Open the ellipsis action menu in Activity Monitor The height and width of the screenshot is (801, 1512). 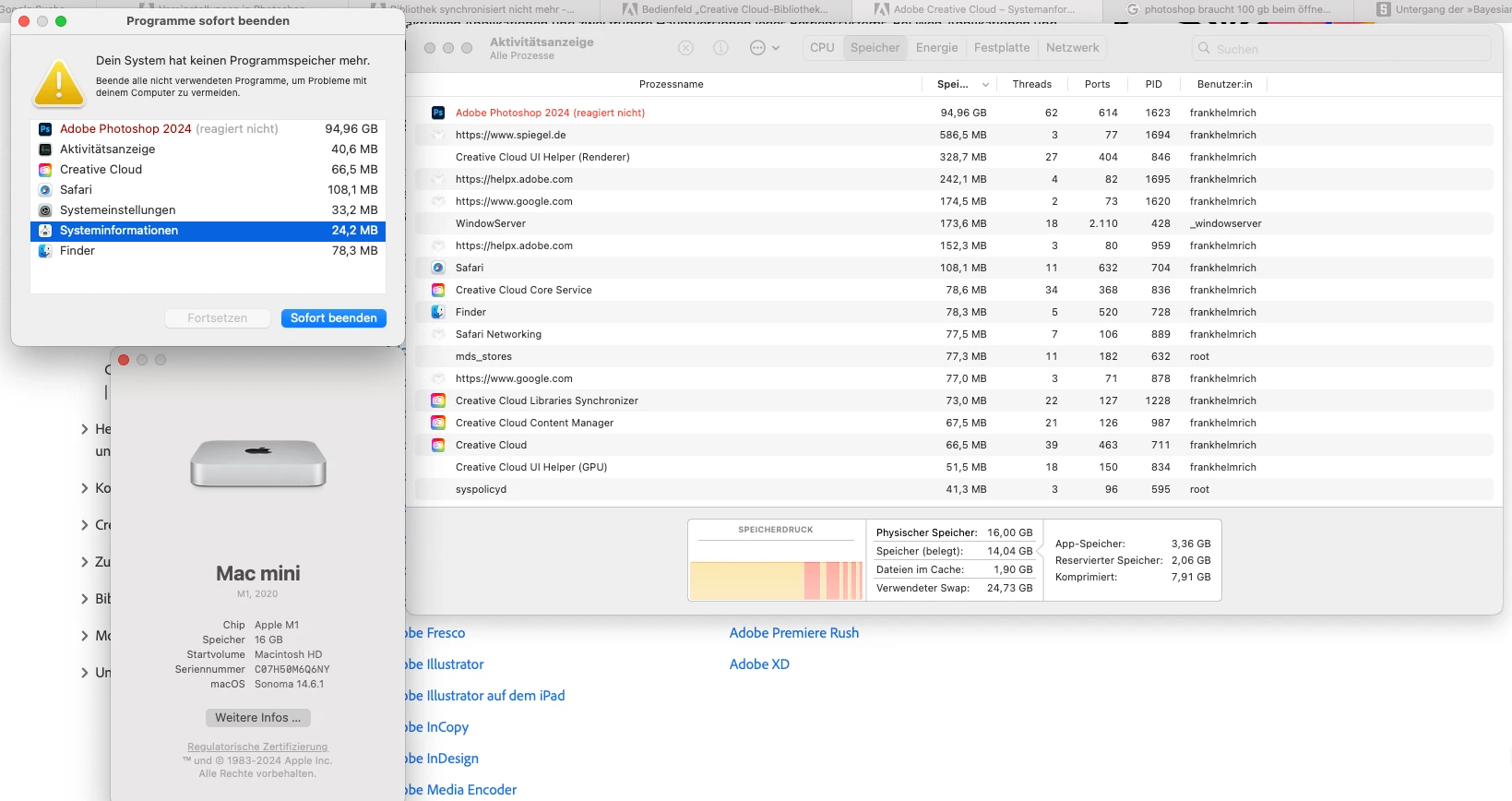764,48
